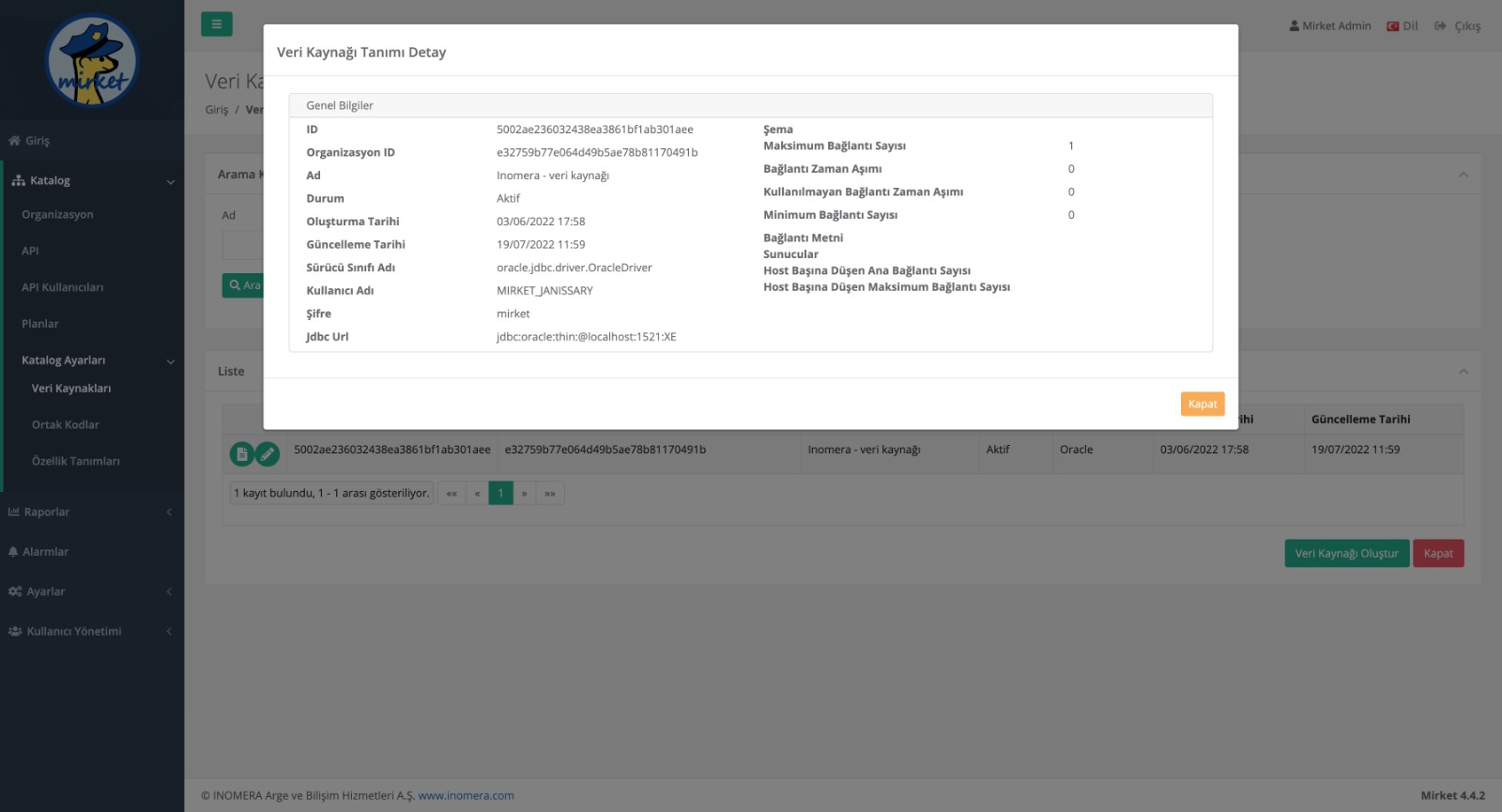
Task: Click the Genel Bilgiler panel header
Action: 751,105
